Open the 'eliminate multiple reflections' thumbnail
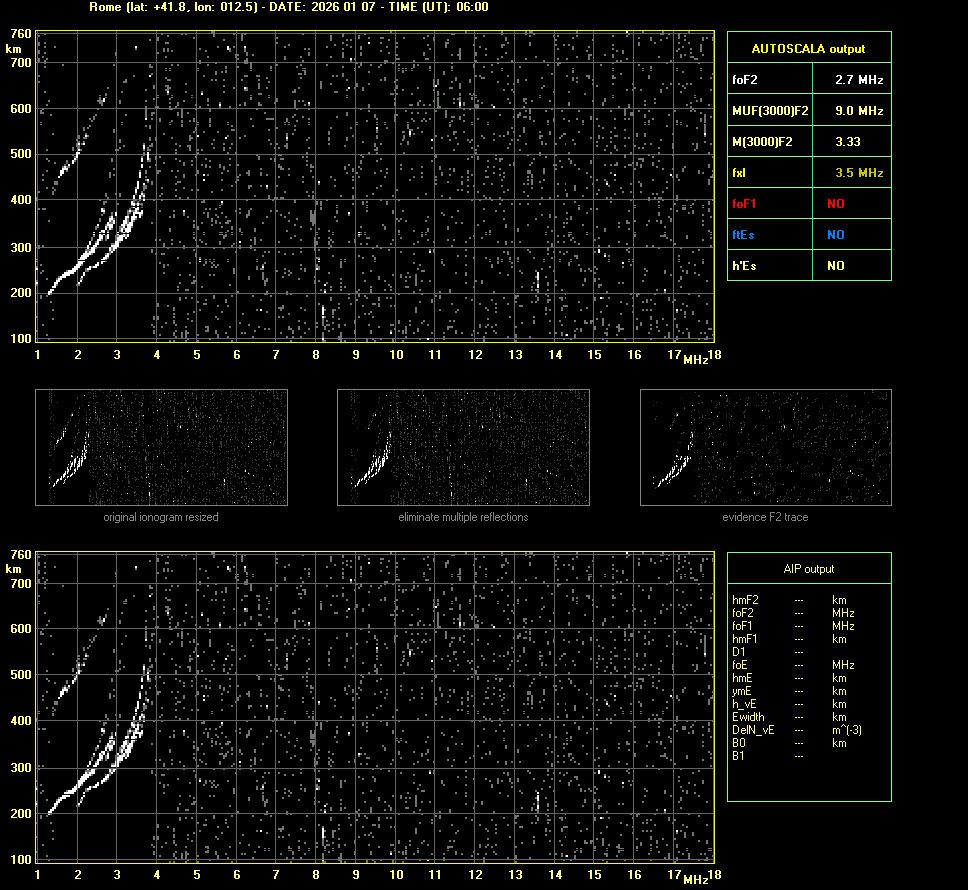Image resolution: width=968 pixels, height=890 pixels. (x=463, y=447)
